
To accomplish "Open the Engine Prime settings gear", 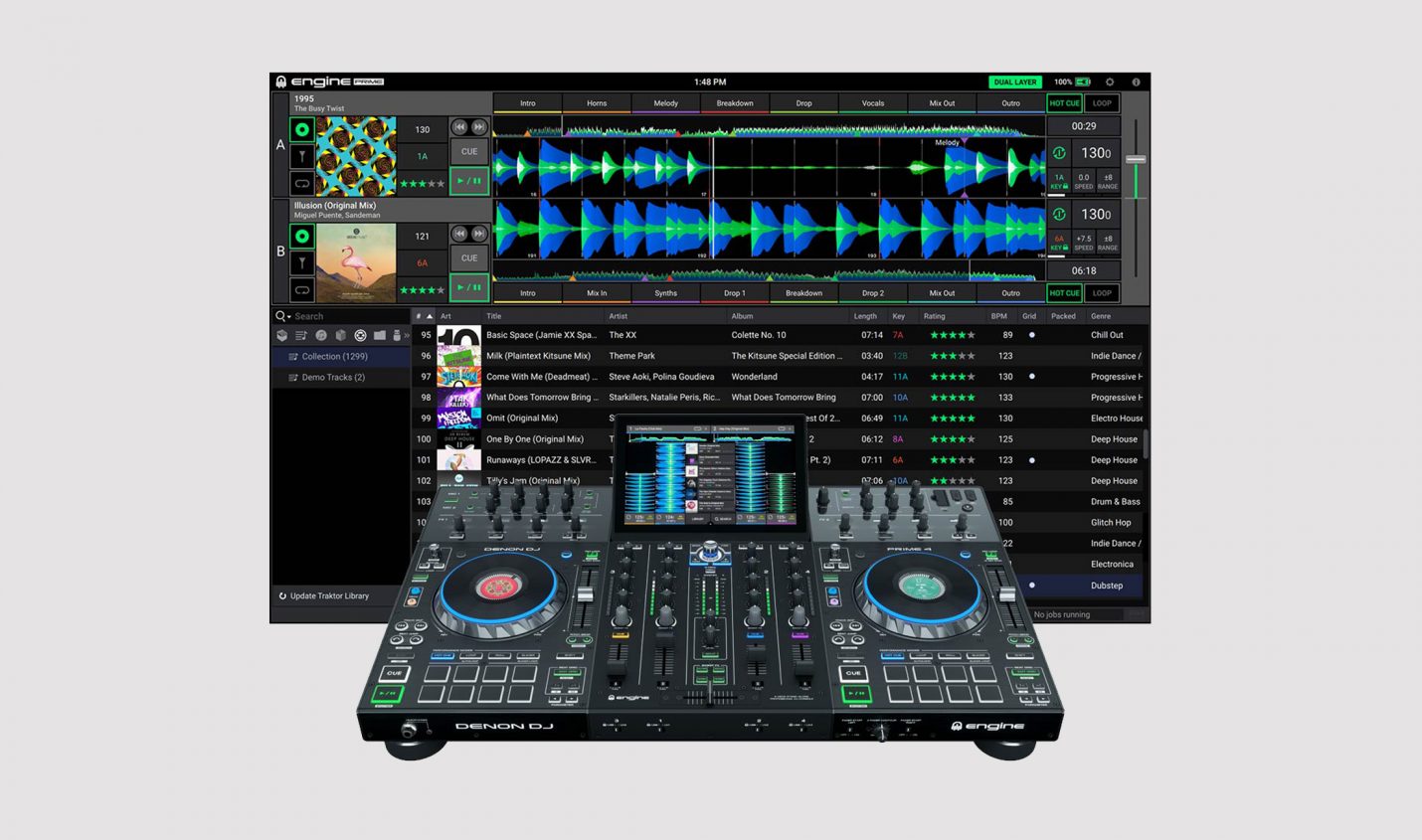I will pos(1111,82).
